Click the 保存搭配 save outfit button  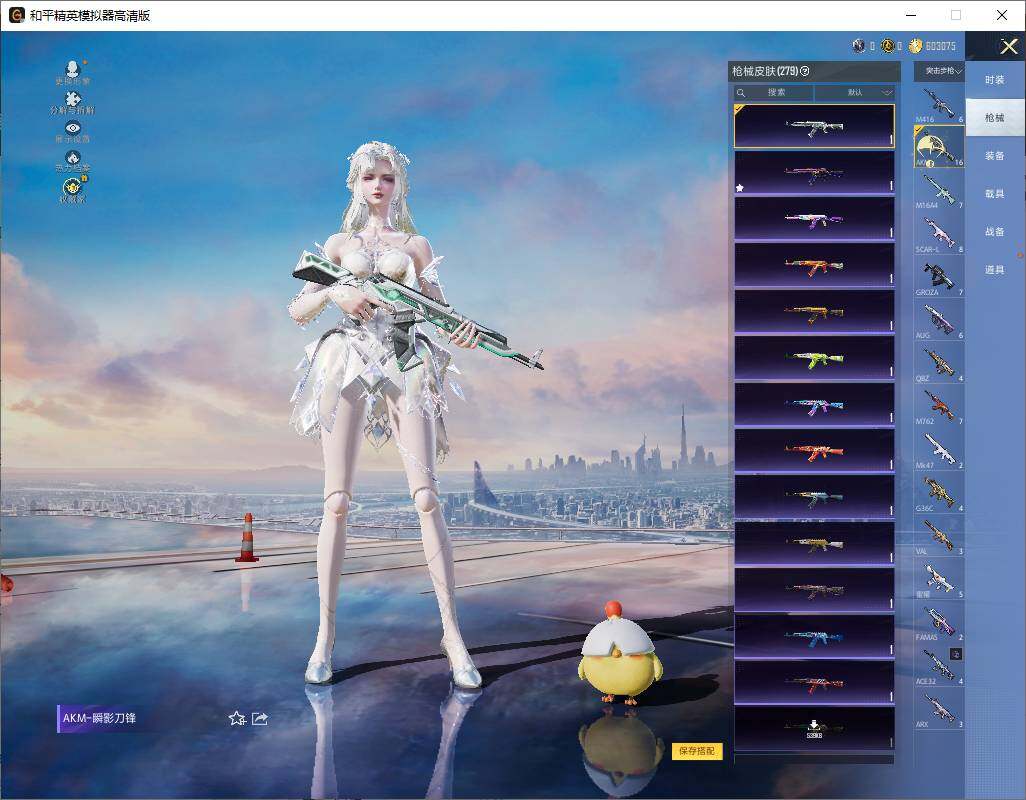(697, 750)
